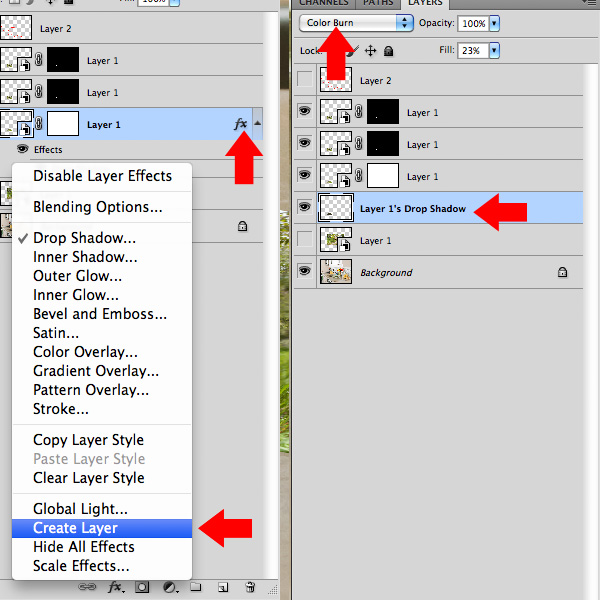This screenshot has height=600, width=600.
Task: Choose Gradient Overlay from the menu
Action: [x=102, y=371]
